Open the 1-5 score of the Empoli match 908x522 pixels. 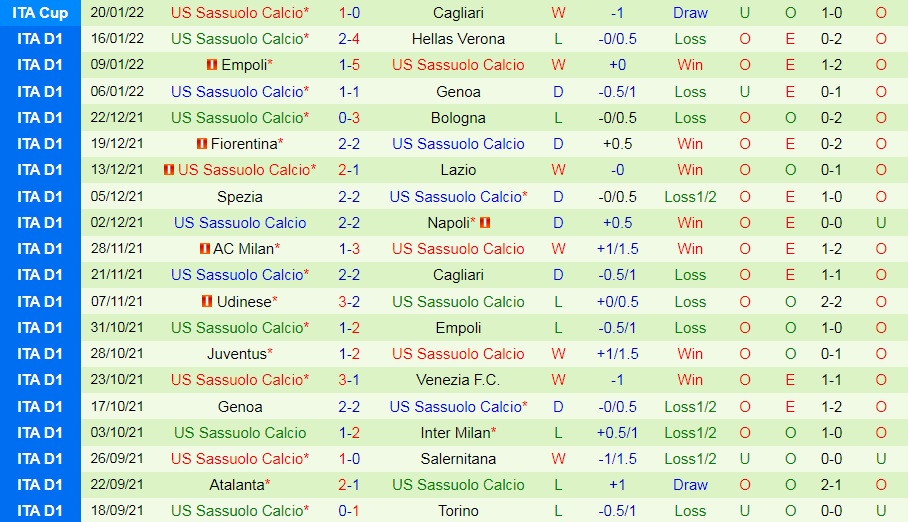tap(349, 65)
